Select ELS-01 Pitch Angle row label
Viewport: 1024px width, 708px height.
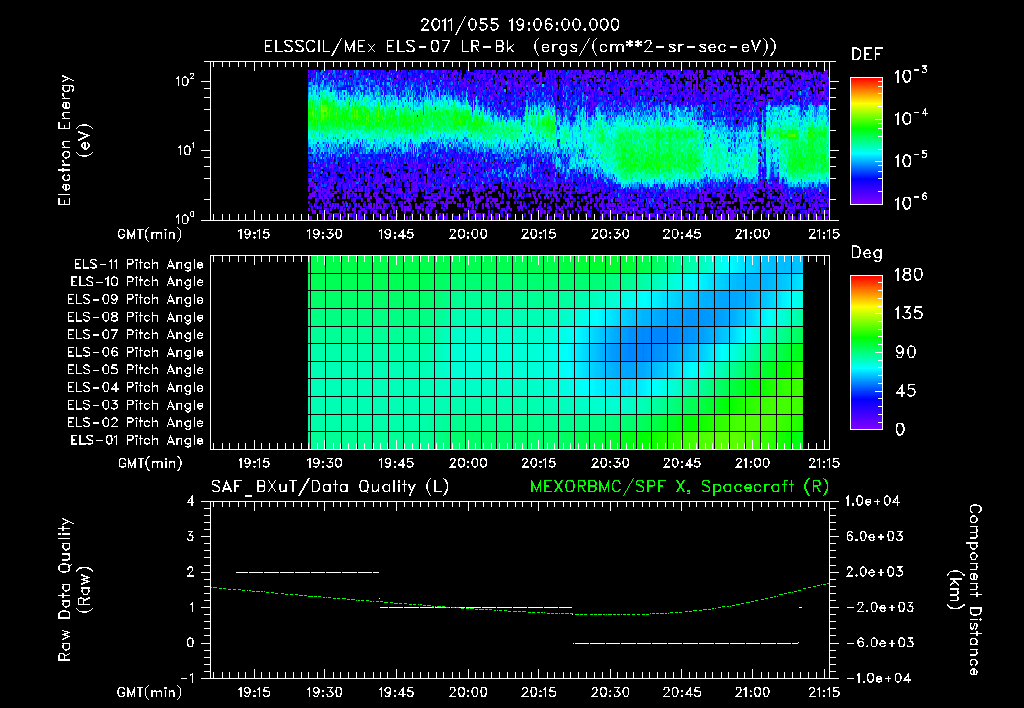click(136, 440)
